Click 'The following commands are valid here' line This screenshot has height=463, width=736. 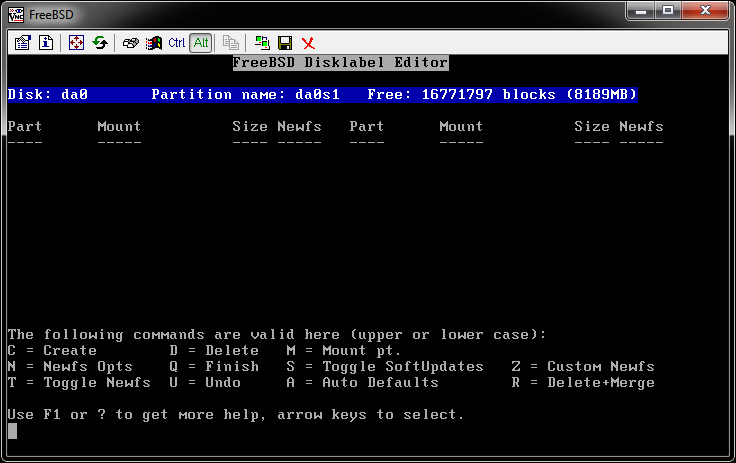click(x=277, y=335)
